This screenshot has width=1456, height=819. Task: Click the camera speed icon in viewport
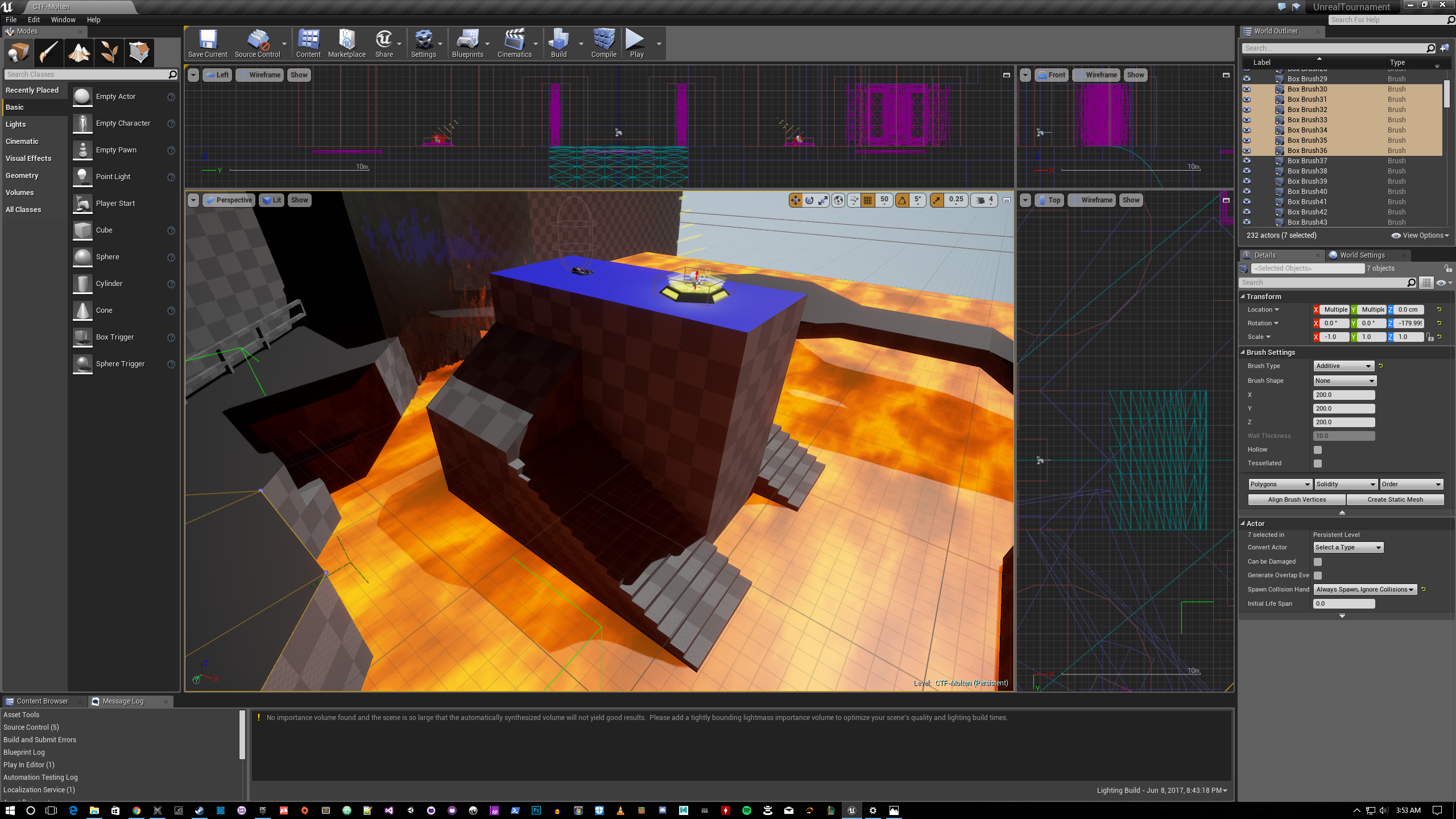pyautogui.click(x=981, y=200)
